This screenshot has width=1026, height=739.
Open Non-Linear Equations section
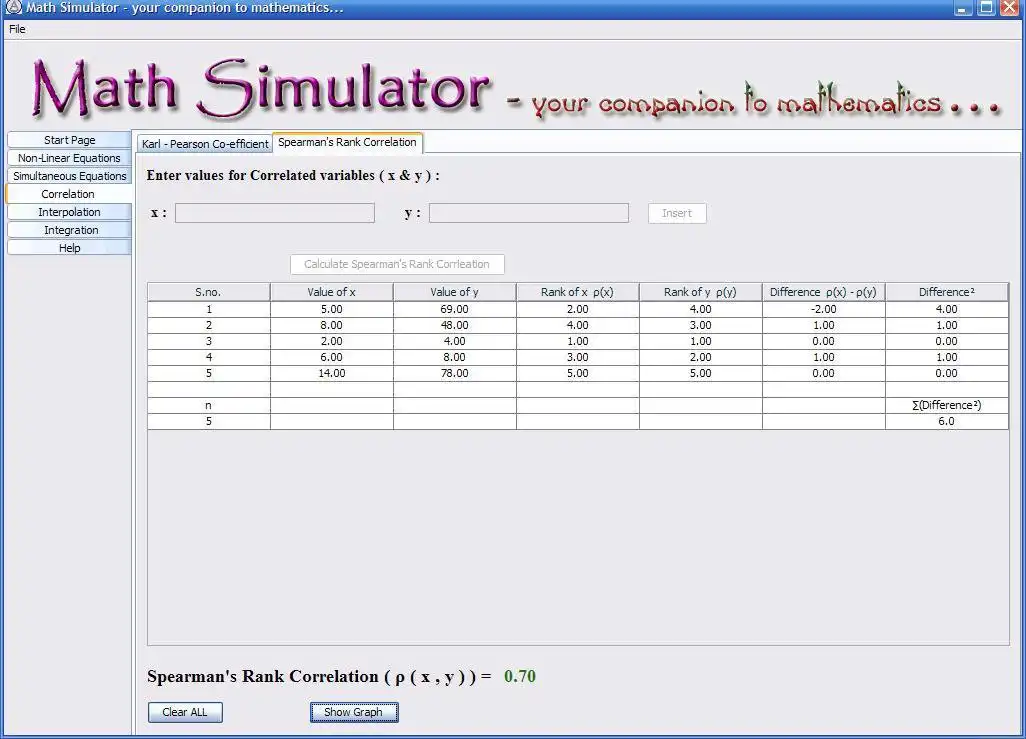click(69, 158)
